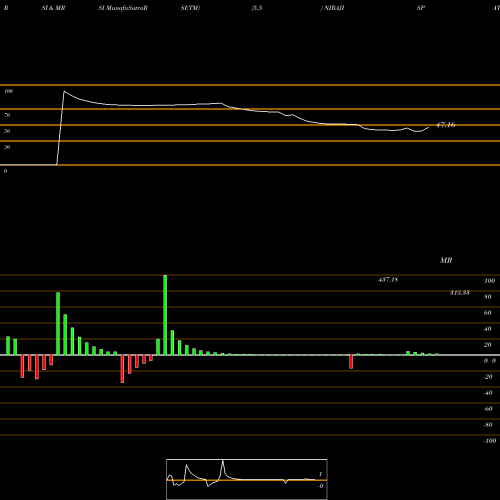
Task: Click the MR axis label 60
Action: [488, 313]
